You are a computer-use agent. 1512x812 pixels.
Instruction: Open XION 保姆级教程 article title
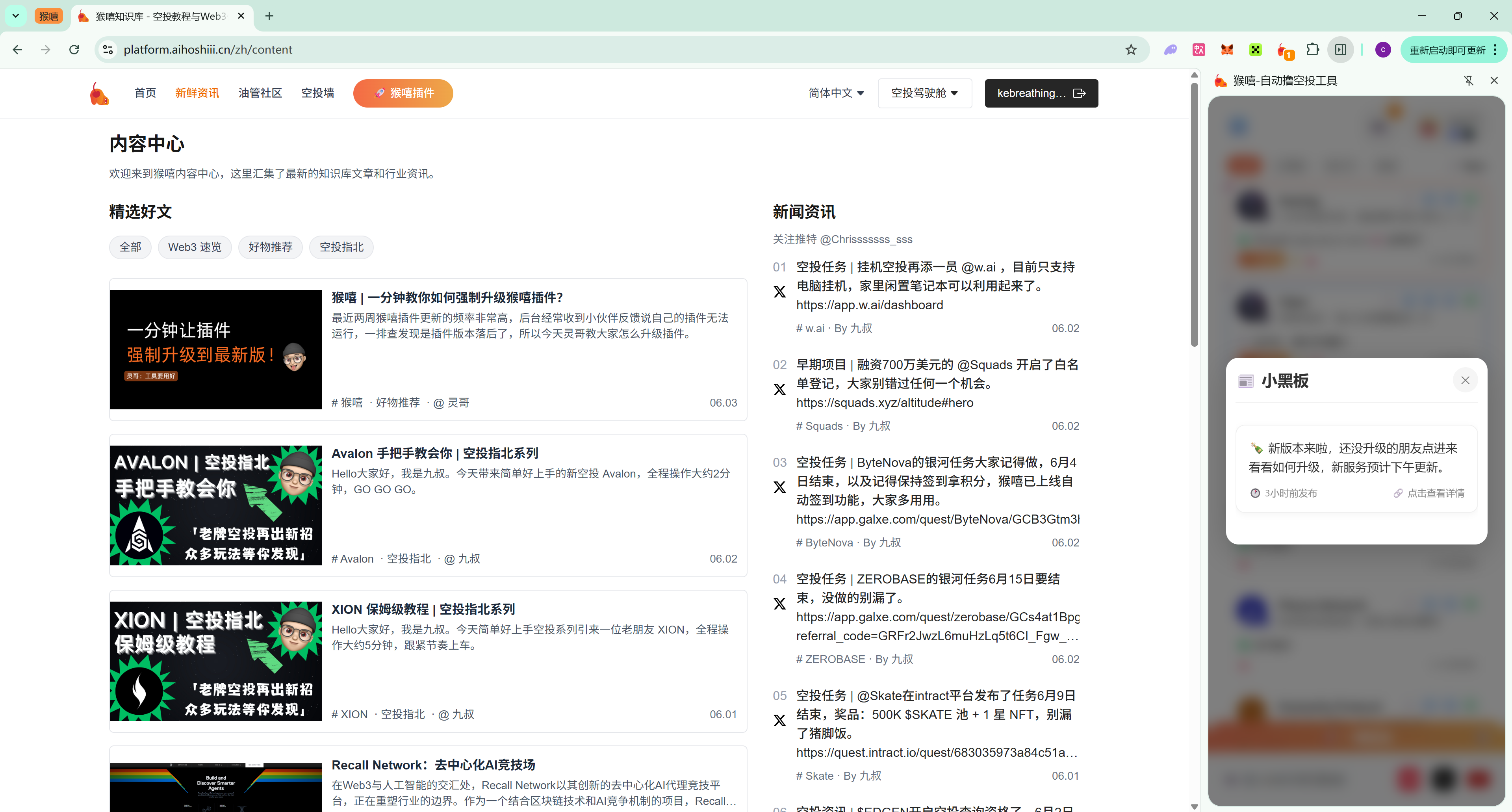pos(423,609)
